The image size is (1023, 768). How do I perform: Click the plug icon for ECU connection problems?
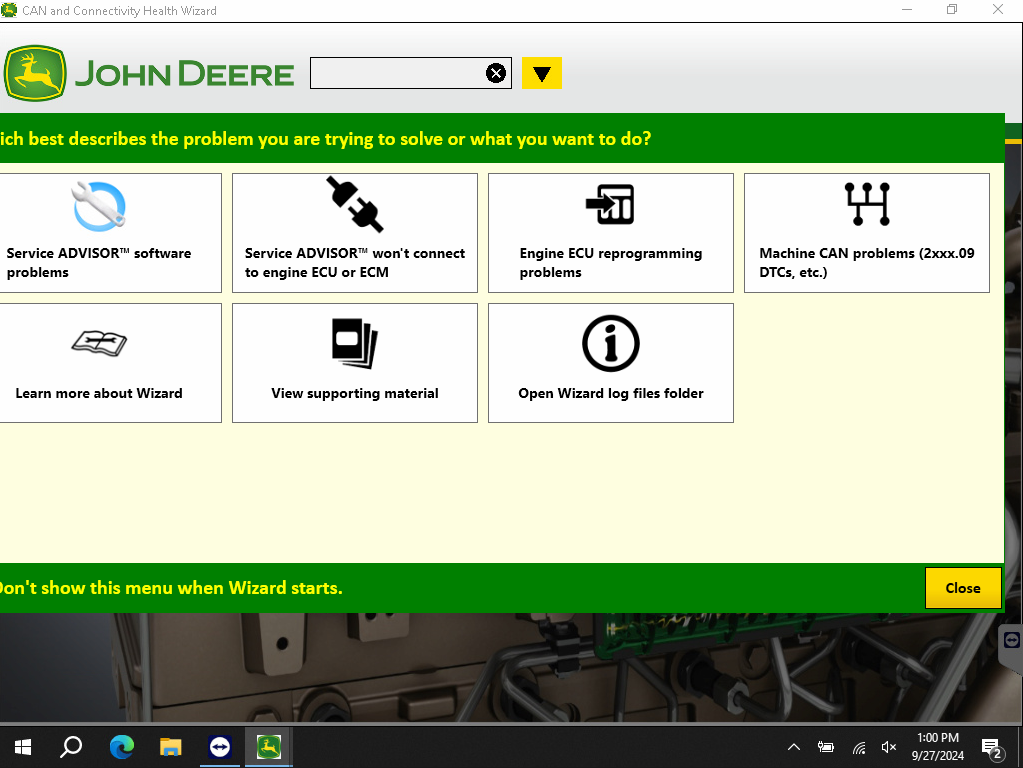355,205
